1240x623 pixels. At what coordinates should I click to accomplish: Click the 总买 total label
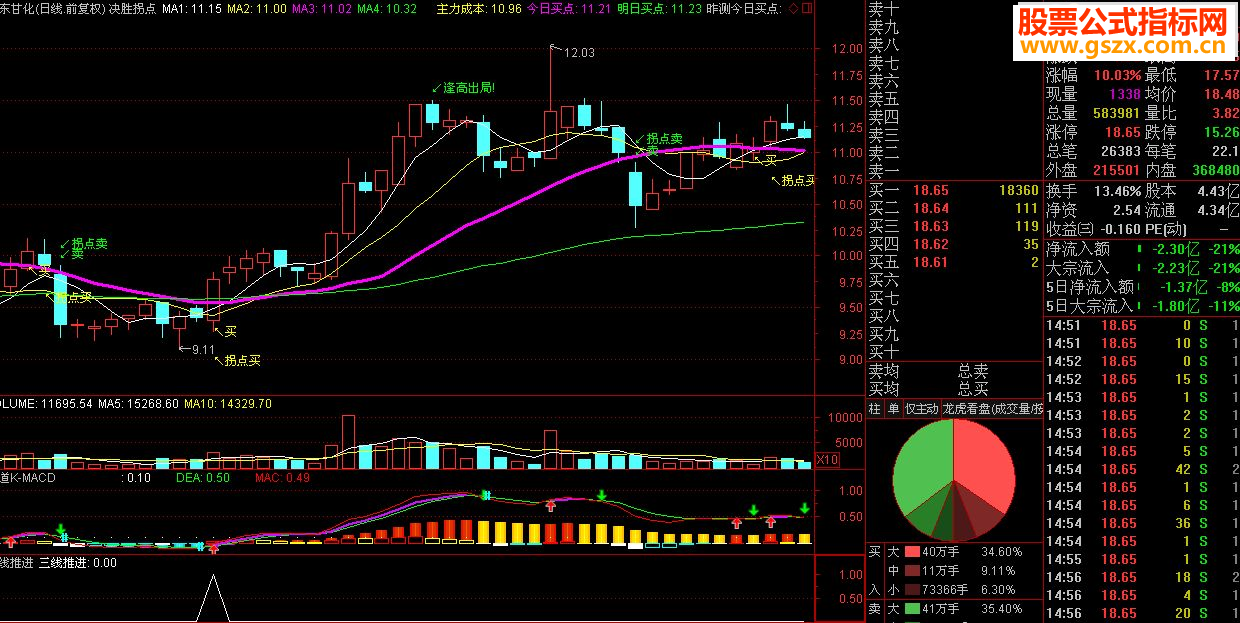pos(972,388)
